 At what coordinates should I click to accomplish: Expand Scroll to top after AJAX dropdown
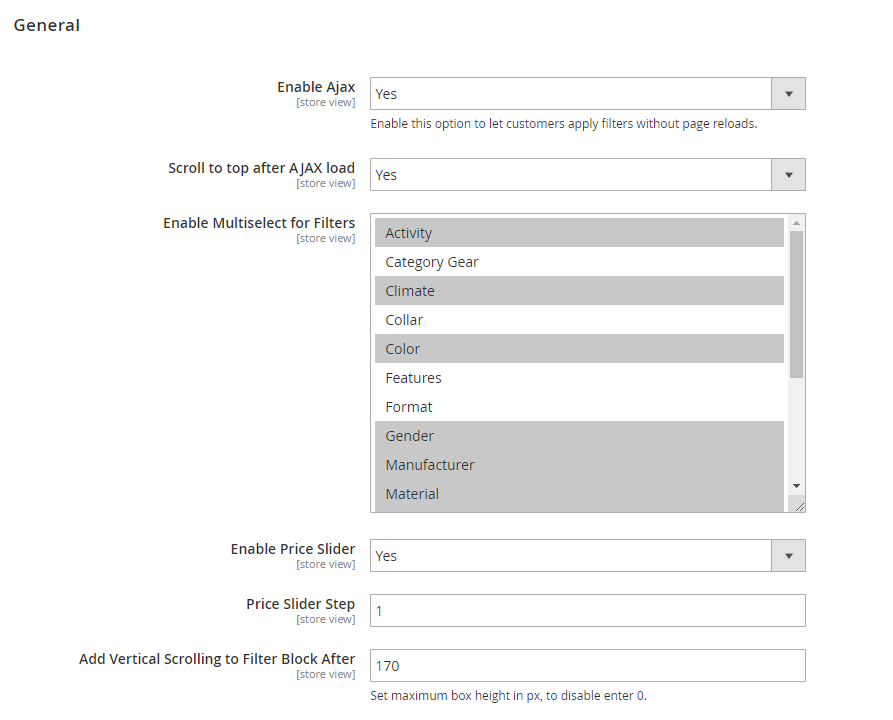pos(587,175)
